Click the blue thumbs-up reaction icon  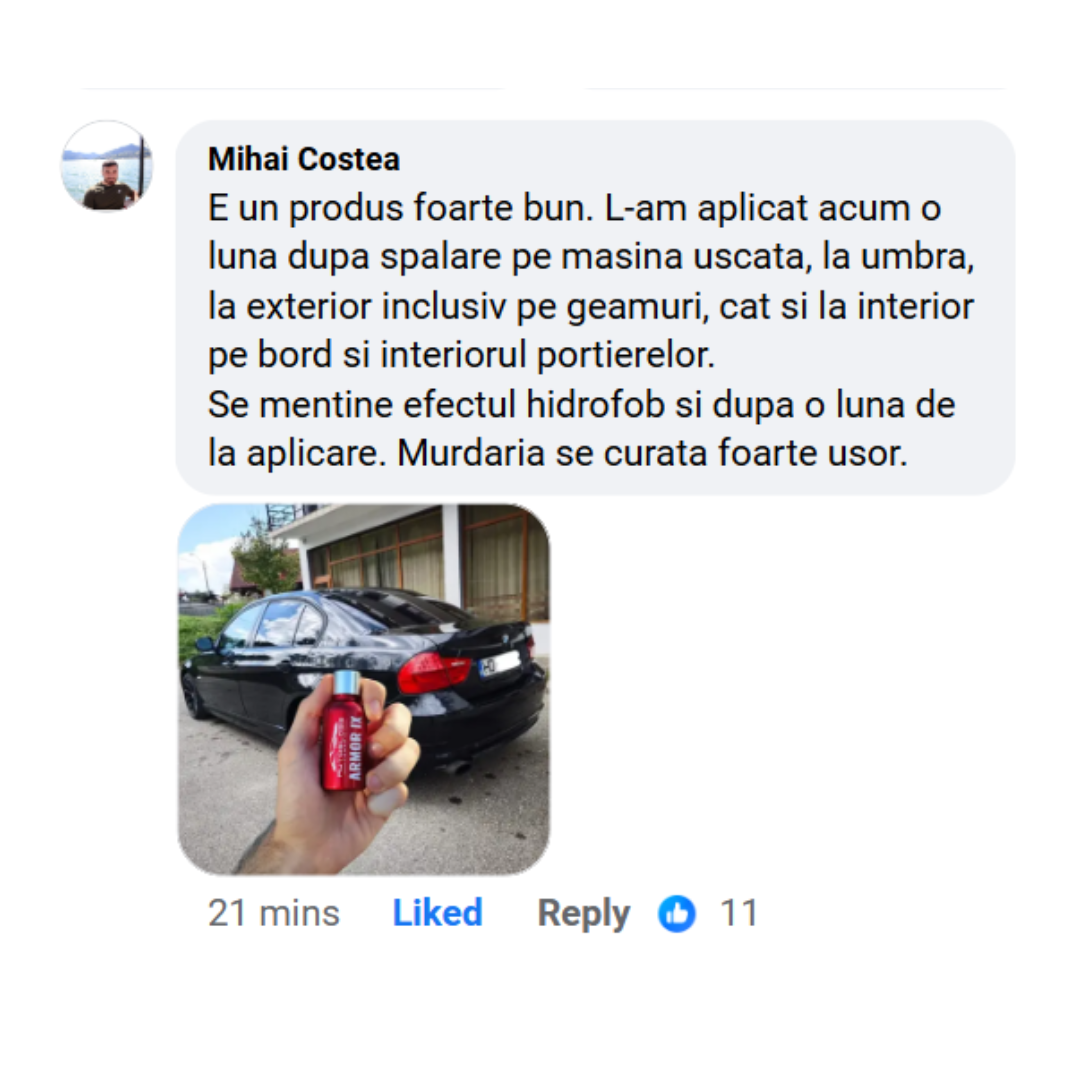tap(676, 913)
